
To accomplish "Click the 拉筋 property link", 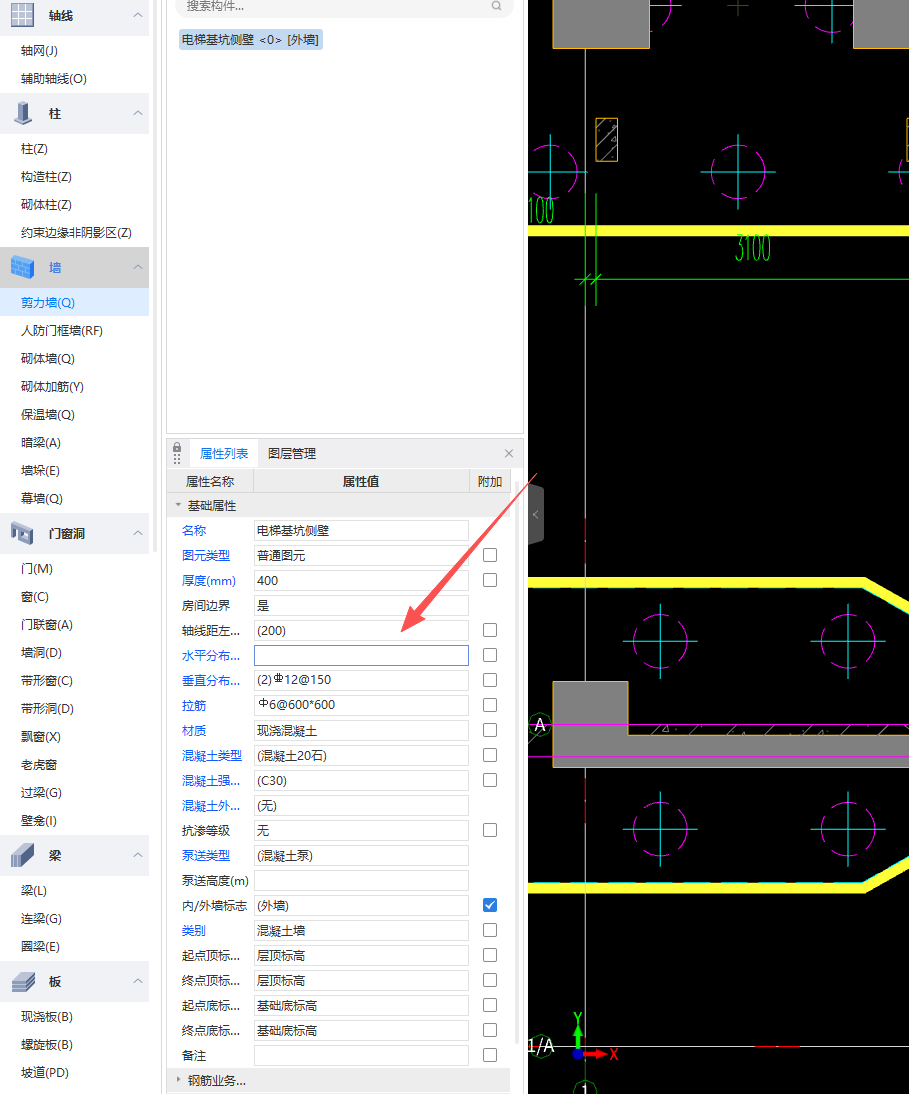I will (x=194, y=705).
